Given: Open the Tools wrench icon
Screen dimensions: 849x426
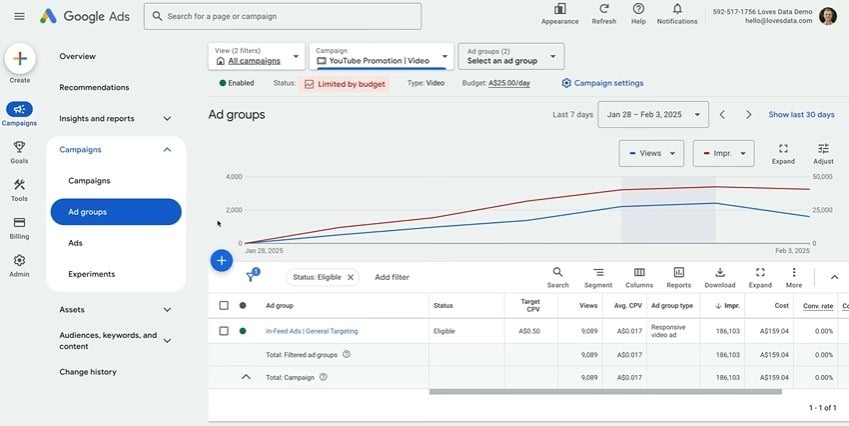Looking at the screenshot, I should (19, 185).
